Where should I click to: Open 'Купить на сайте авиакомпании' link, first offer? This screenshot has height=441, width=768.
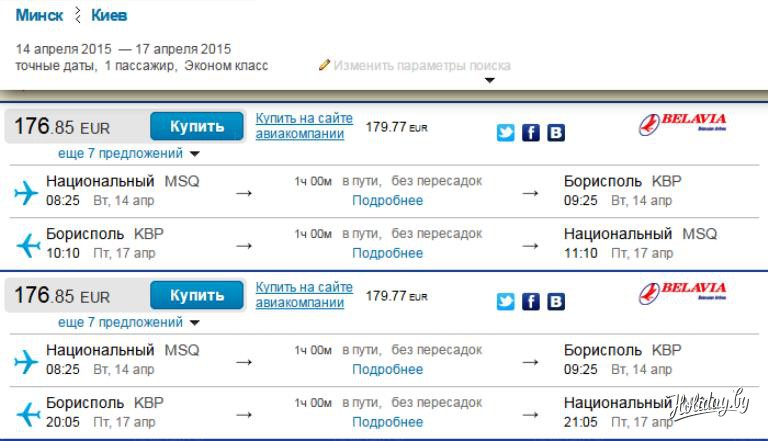pos(304,126)
